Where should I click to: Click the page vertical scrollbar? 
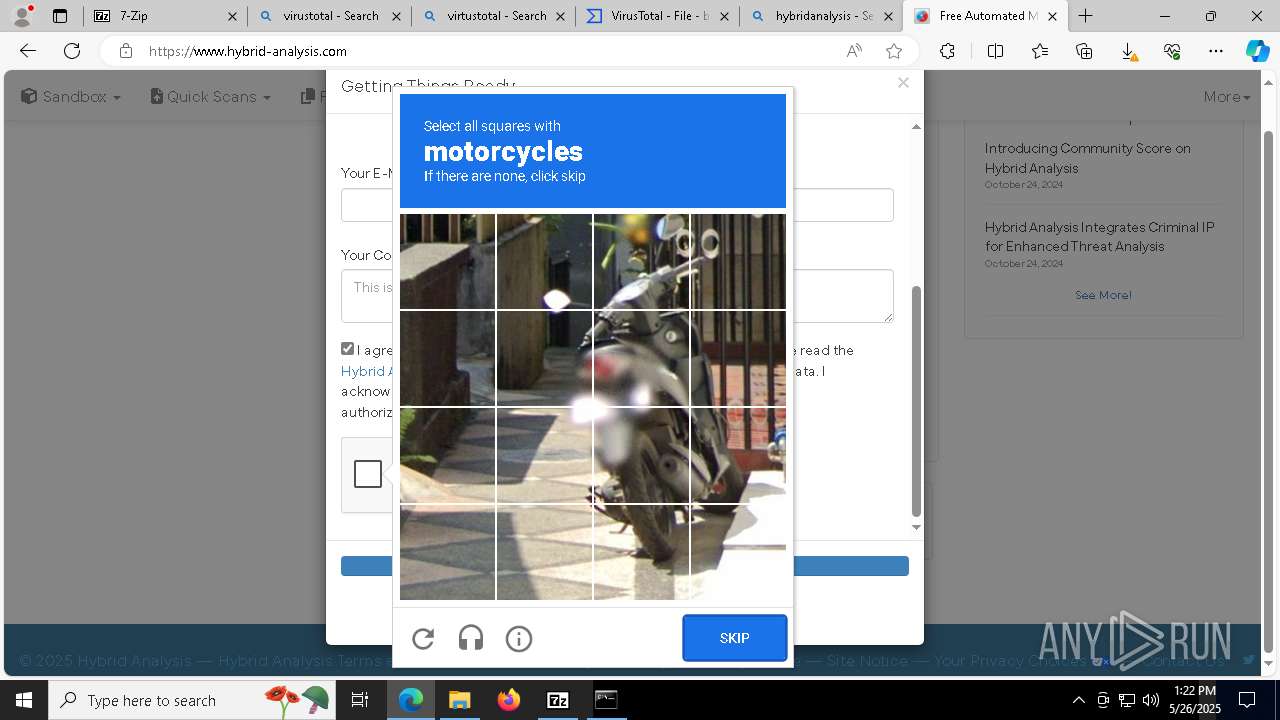click(1269, 390)
